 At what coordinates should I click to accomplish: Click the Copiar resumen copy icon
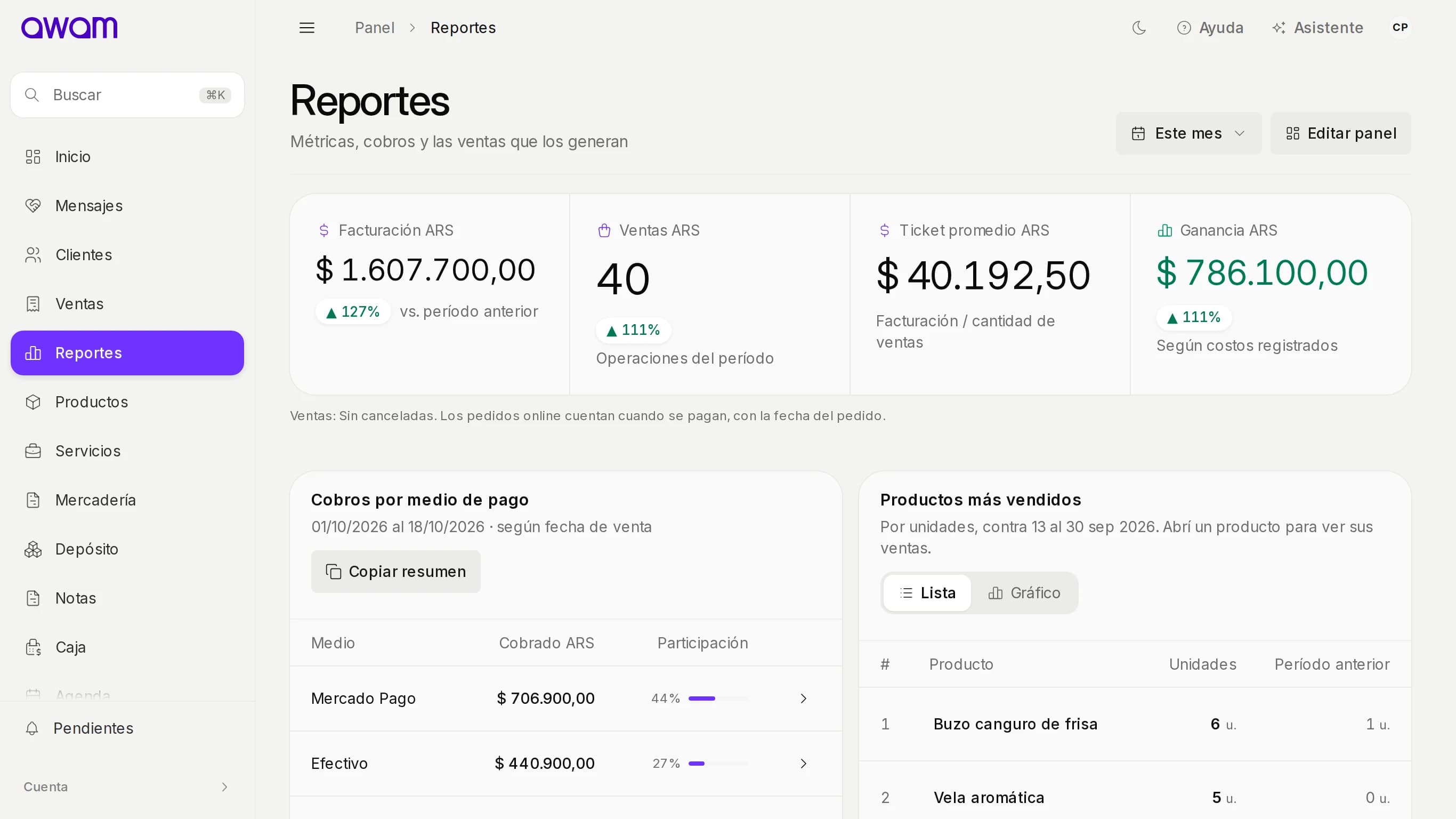pyautogui.click(x=334, y=572)
